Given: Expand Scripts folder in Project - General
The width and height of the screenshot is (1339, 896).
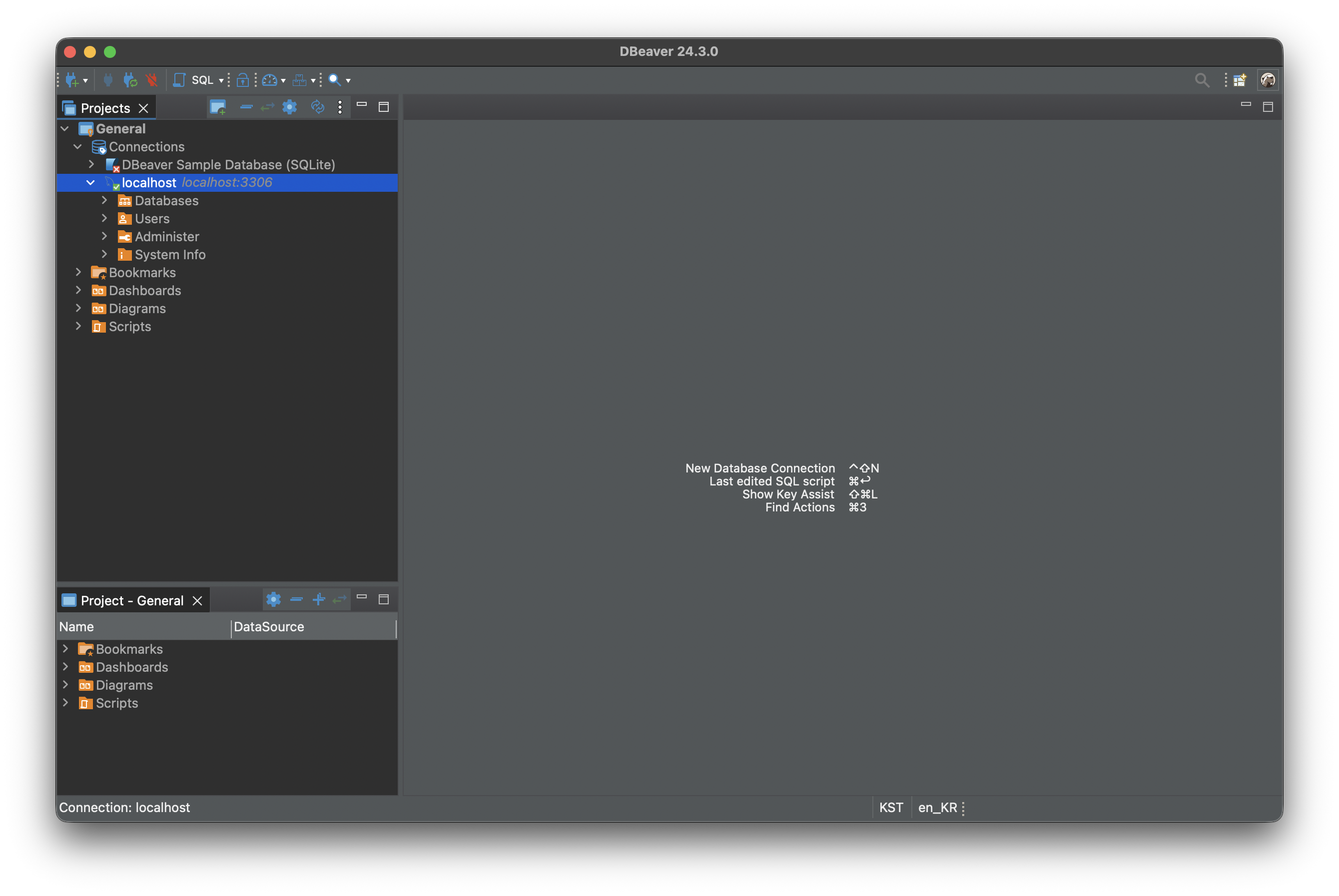Looking at the screenshot, I should [x=65, y=703].
